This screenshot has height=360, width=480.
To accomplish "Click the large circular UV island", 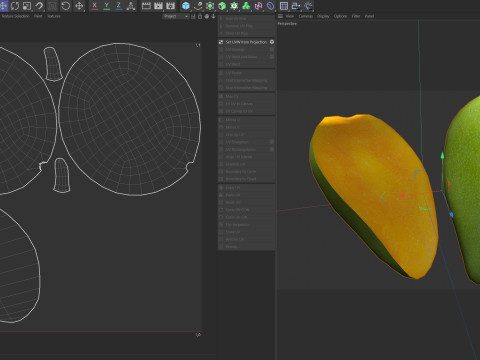I will [x=129, y=119].
